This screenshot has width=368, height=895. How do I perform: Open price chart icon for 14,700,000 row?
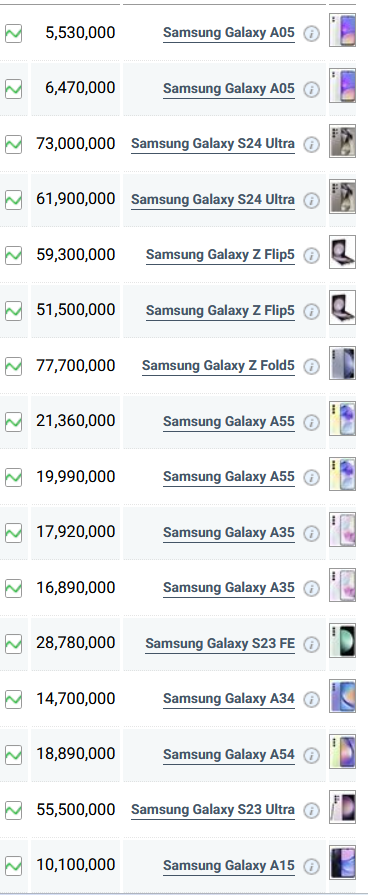(13, 699)
